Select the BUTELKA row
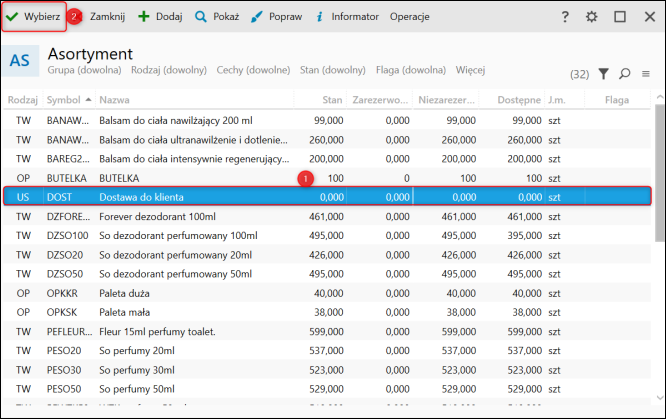The image size is (666, 419). 150,178
